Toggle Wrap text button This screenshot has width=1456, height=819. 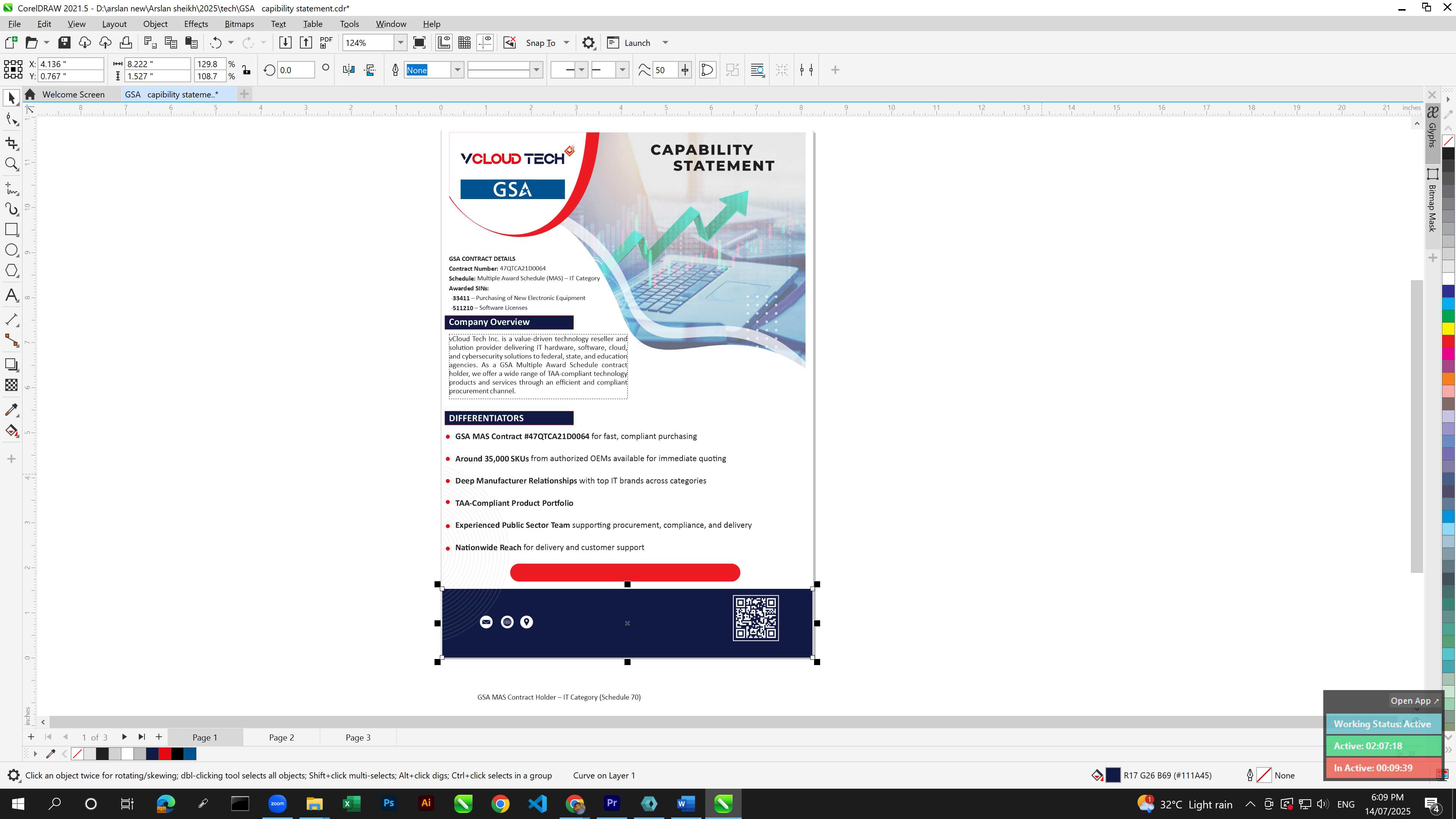[x=758, y=70]
